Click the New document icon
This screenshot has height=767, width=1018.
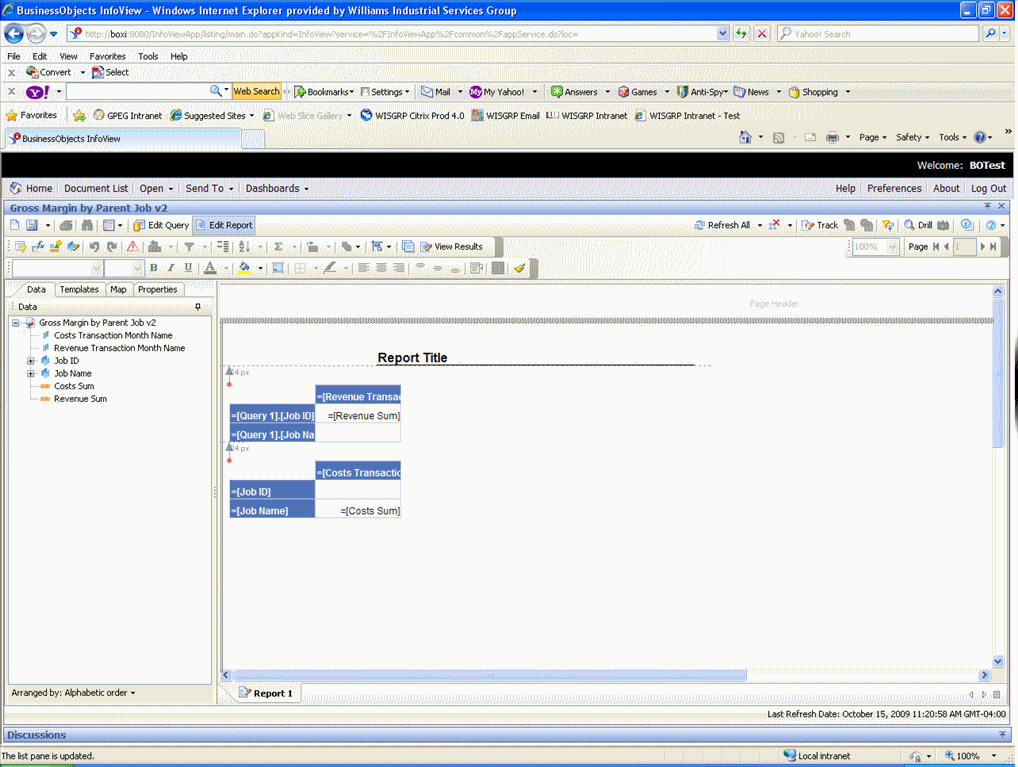(15, 225)
